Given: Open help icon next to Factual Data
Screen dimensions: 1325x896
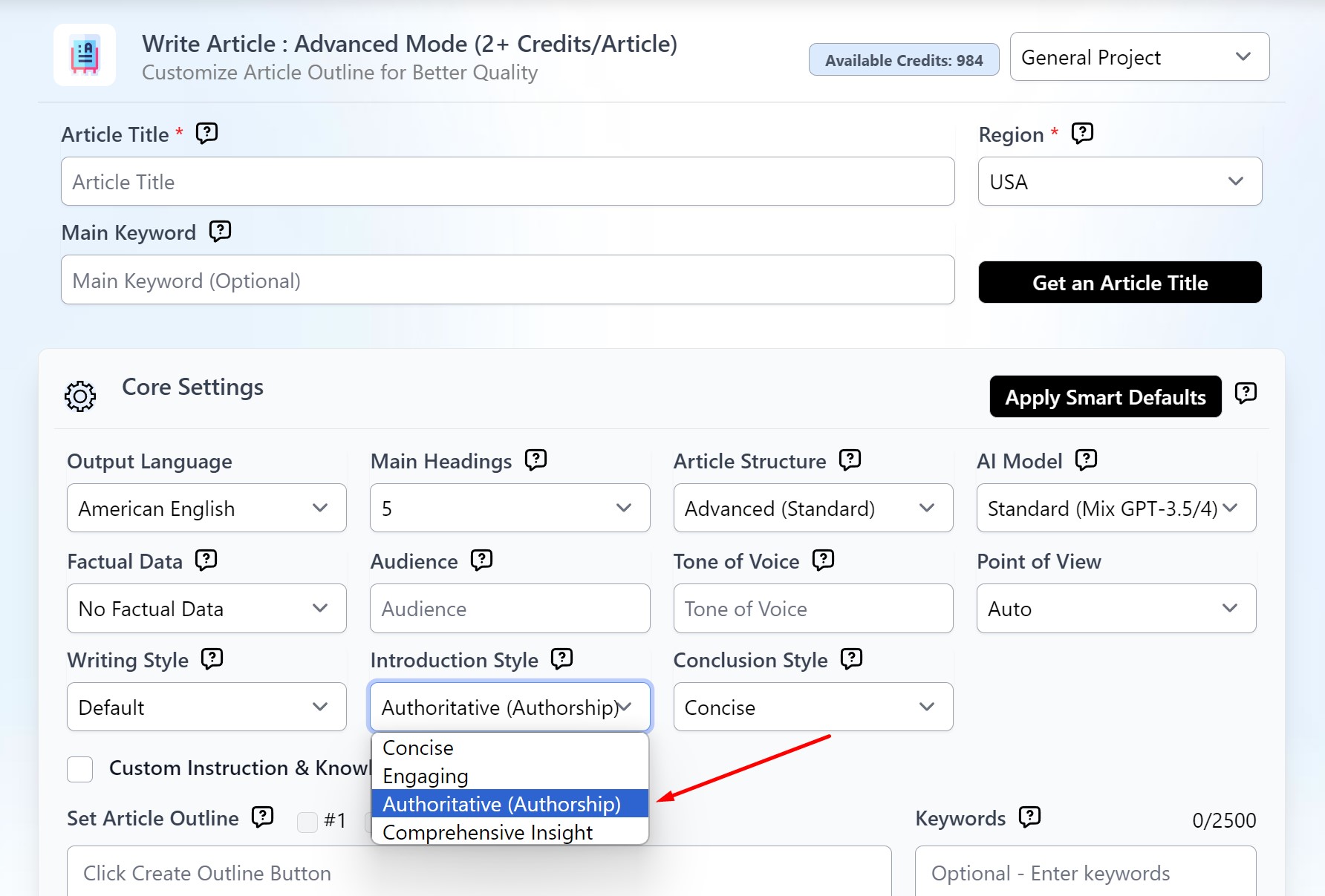Looking at the screenshot, I should point(206,560).
